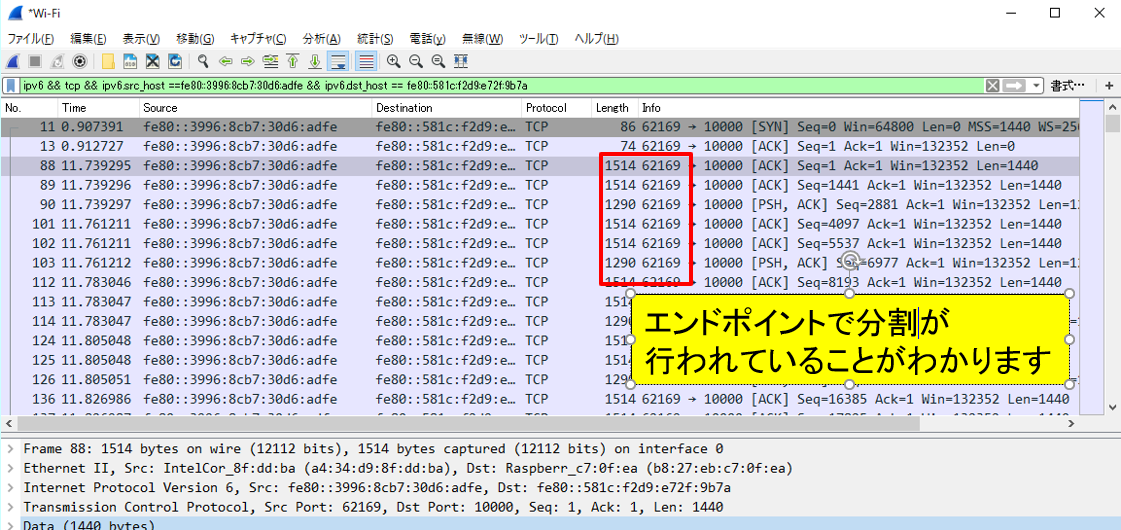
Task: Click the start capture shark fin icon
Action: [x=14, y=61]
